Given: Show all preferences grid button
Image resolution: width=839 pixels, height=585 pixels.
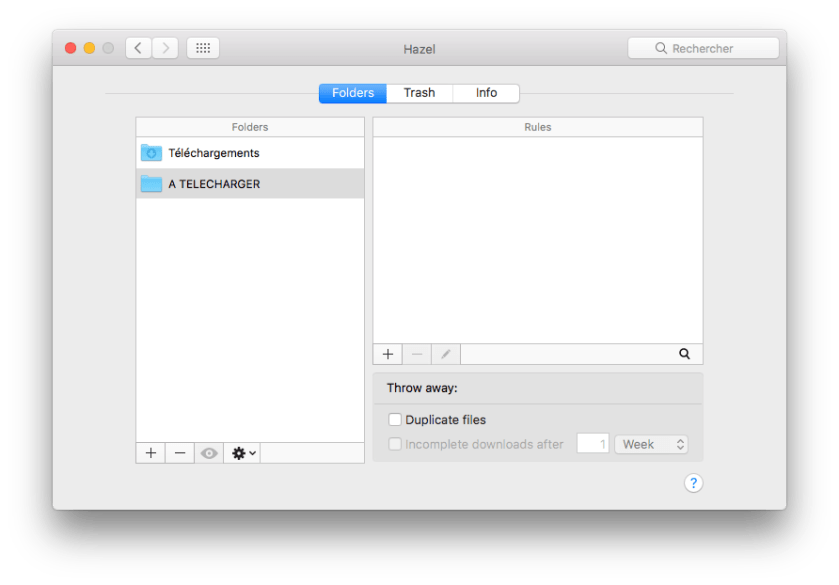Looking at the screenshot, I should [203, 48].
